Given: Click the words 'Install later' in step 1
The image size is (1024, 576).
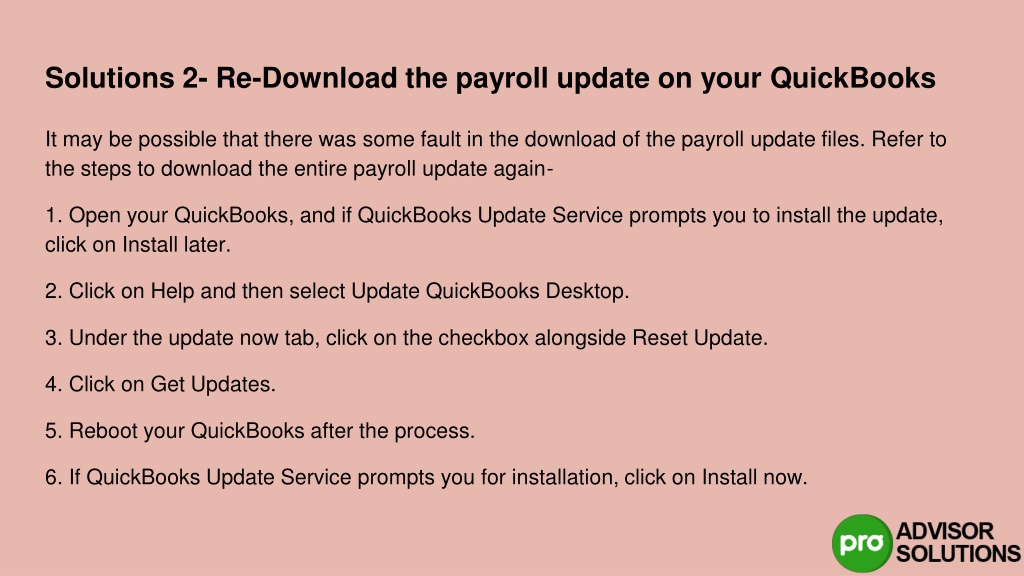Looking at the screenshot, I should pos(174,244).
